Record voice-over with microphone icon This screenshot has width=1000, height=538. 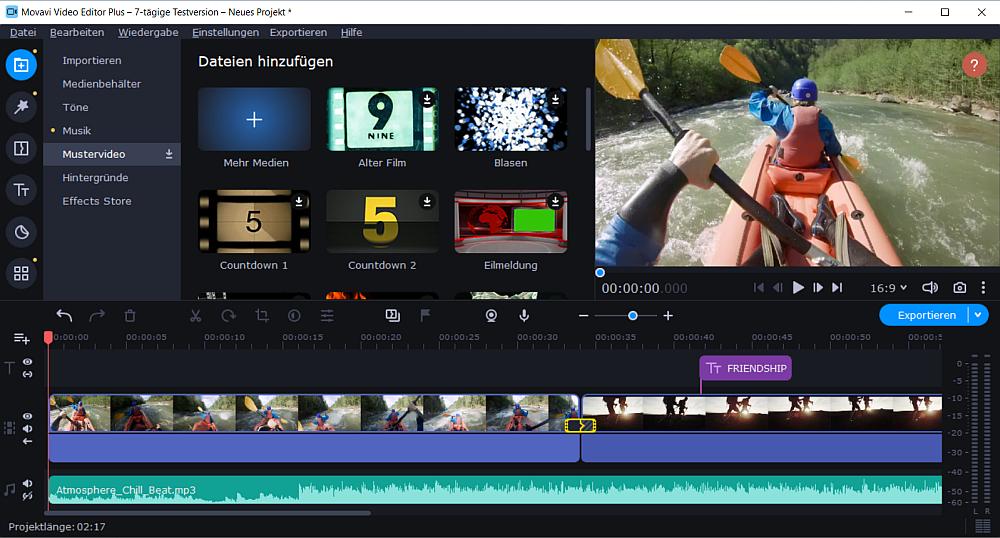point(524,316)
